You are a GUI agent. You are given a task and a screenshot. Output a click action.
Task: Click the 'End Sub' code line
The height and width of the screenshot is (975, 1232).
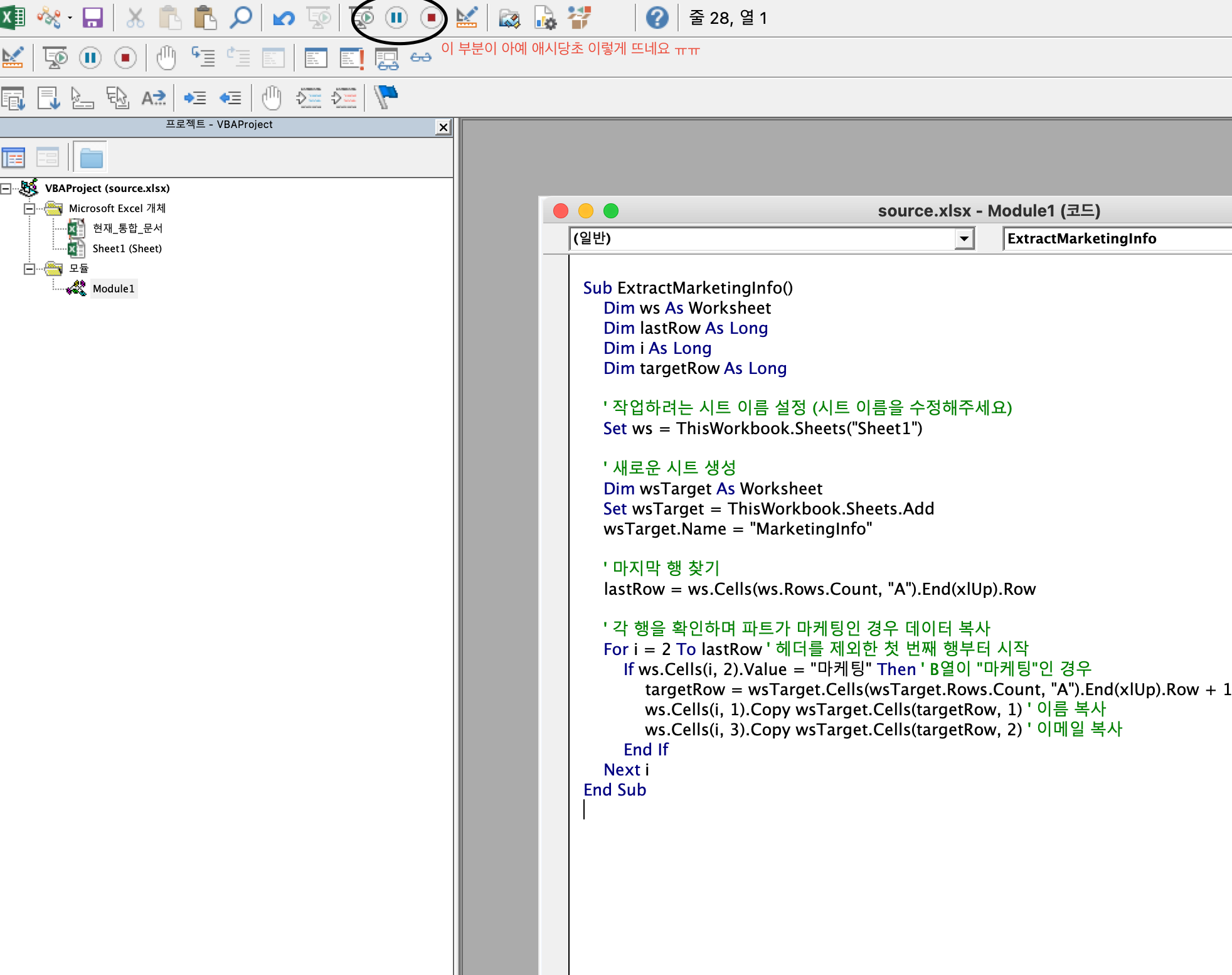point(615,790)
